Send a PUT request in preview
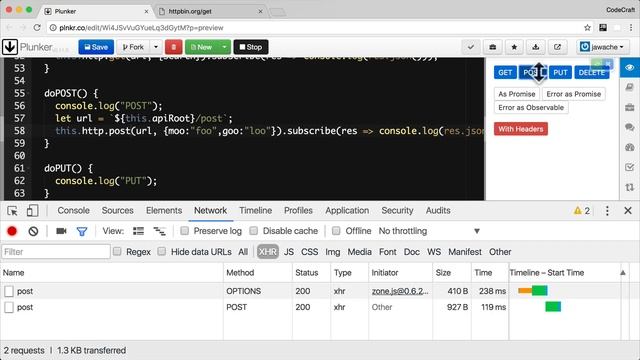 click(560, 73)
